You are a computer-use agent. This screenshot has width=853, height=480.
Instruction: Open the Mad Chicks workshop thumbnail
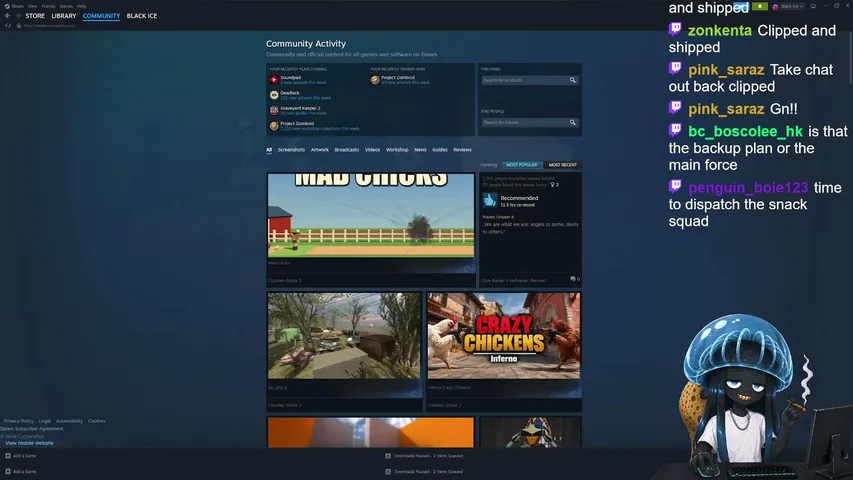tap(371, 215)
